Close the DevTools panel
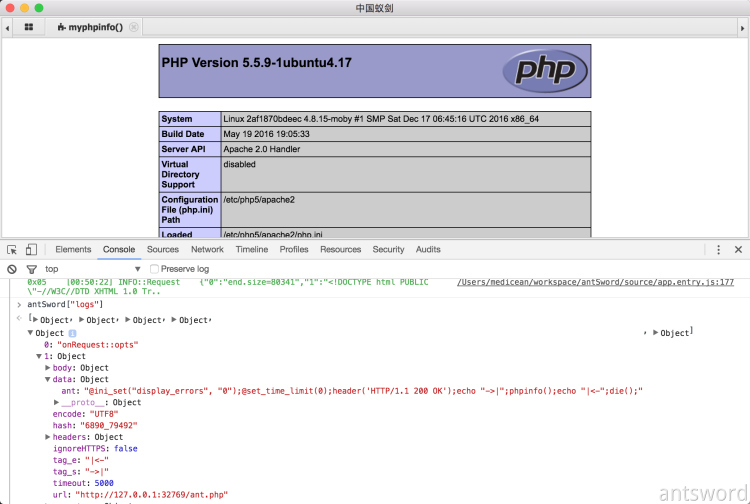Screen dimensions: 750x504 click(x=739, y=249)
